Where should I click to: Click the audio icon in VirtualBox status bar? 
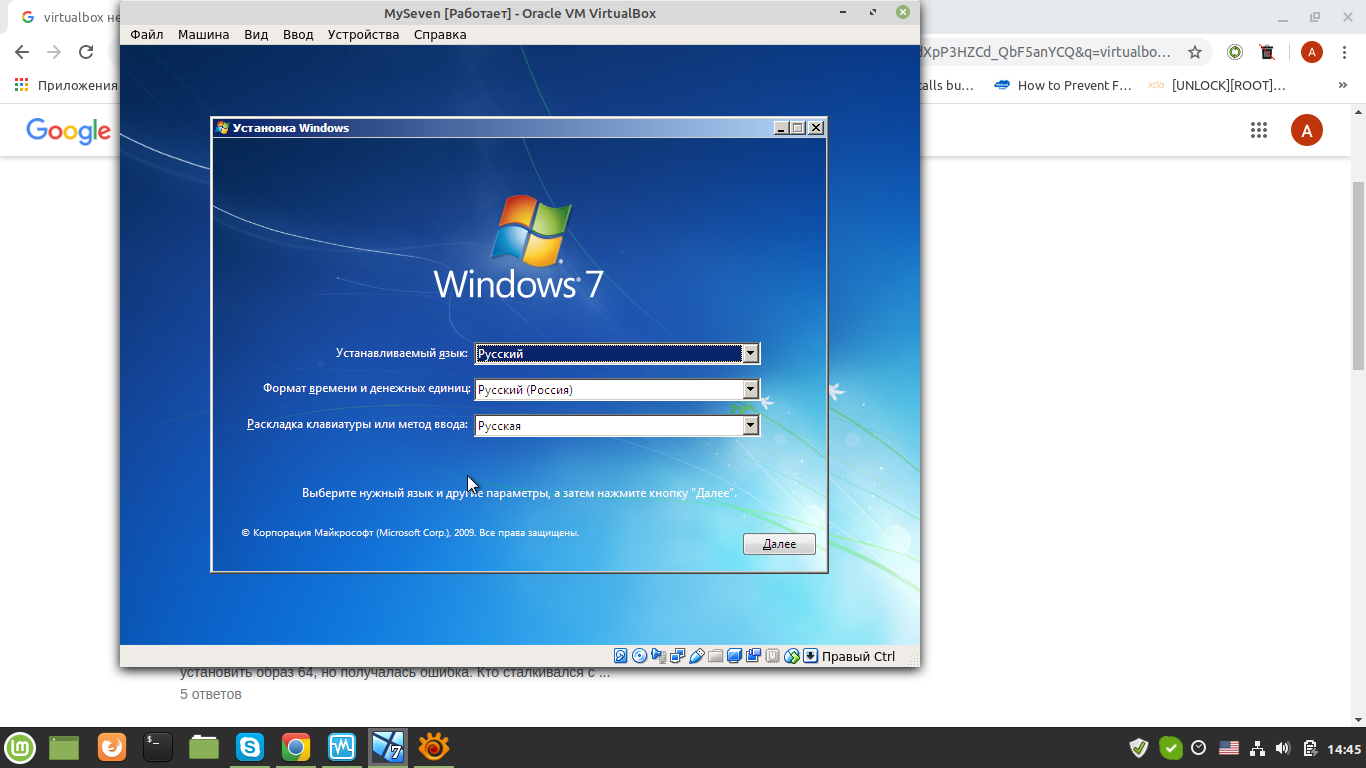pyautogui.click(x=658, y=656)
